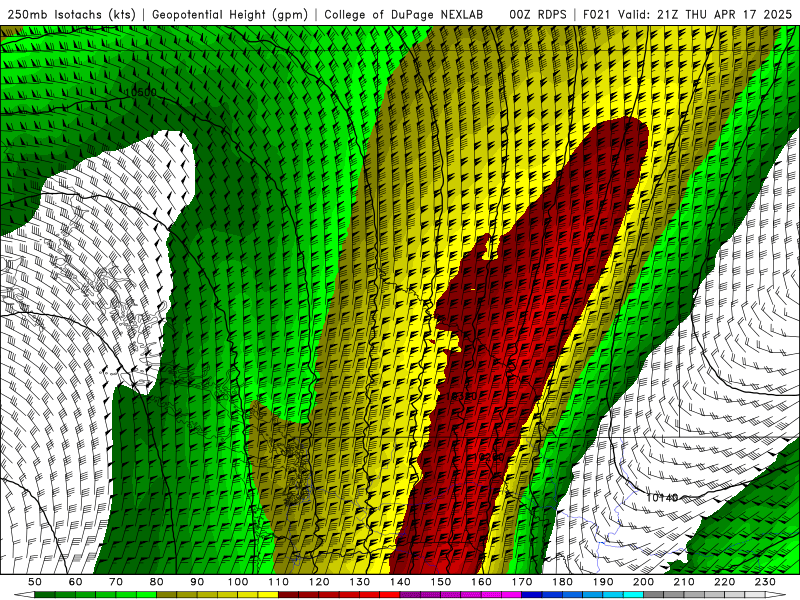
Task: Click the colorbar value label 140
Action: click(400, 582)
